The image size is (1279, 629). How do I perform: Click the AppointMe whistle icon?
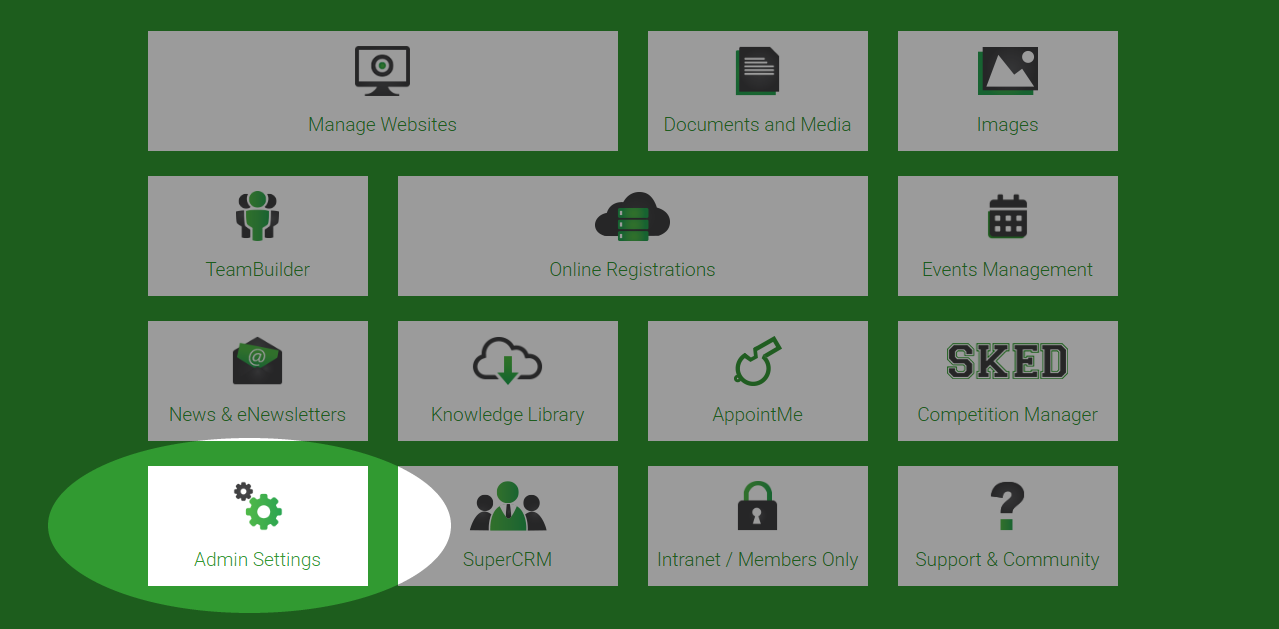click(757, 361)
